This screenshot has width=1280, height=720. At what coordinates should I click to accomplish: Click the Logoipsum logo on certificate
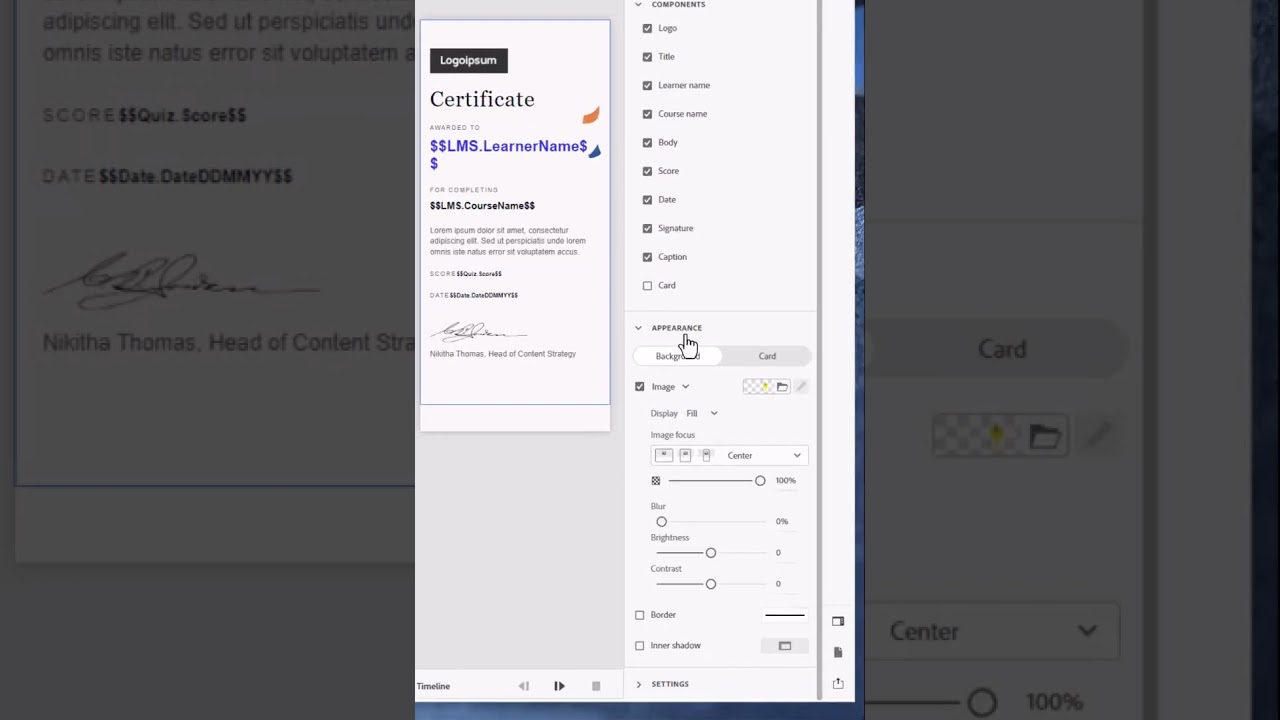point(469,60)
